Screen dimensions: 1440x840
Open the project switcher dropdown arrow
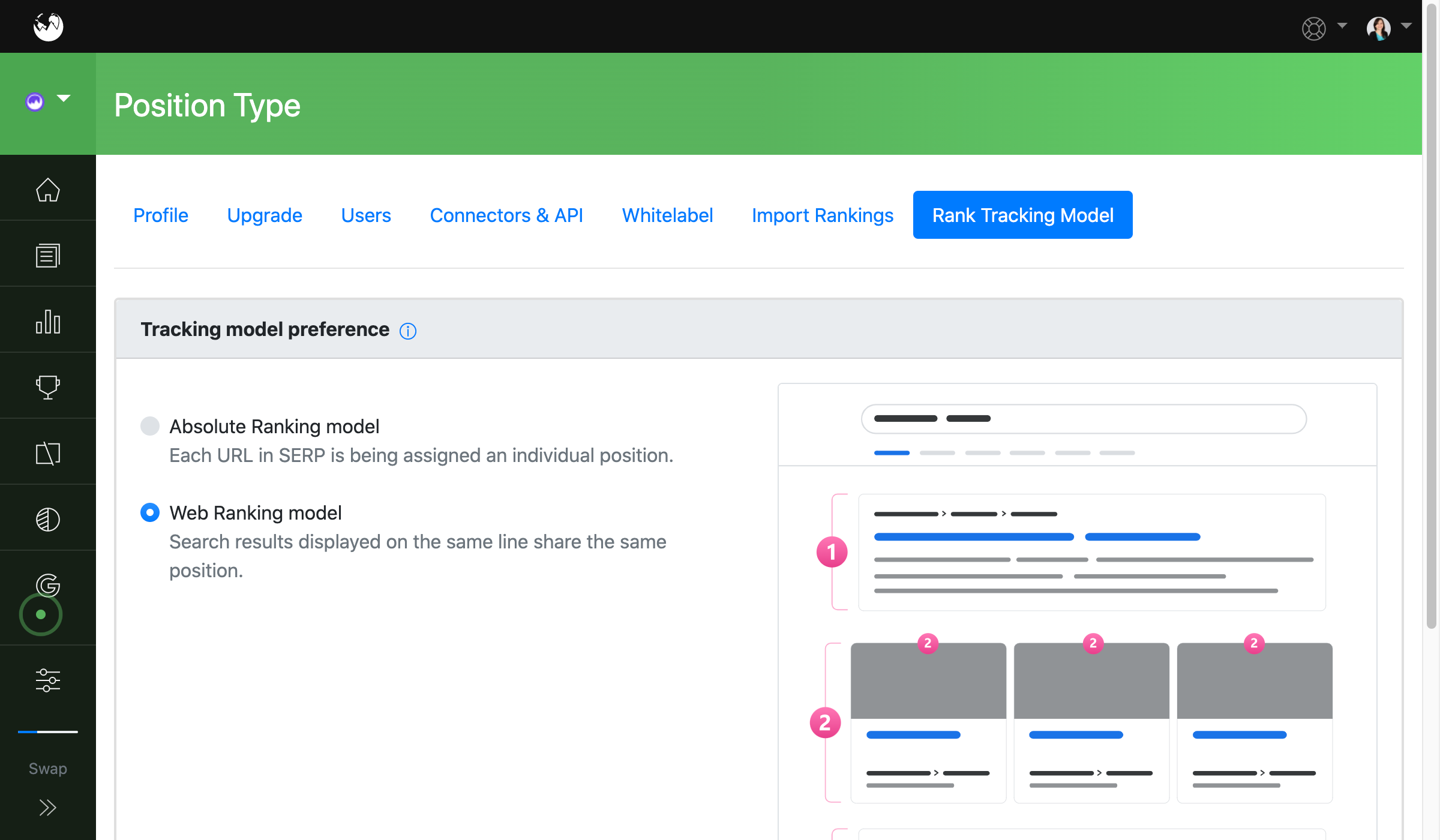pyautogui.click(x=64, y=98)
